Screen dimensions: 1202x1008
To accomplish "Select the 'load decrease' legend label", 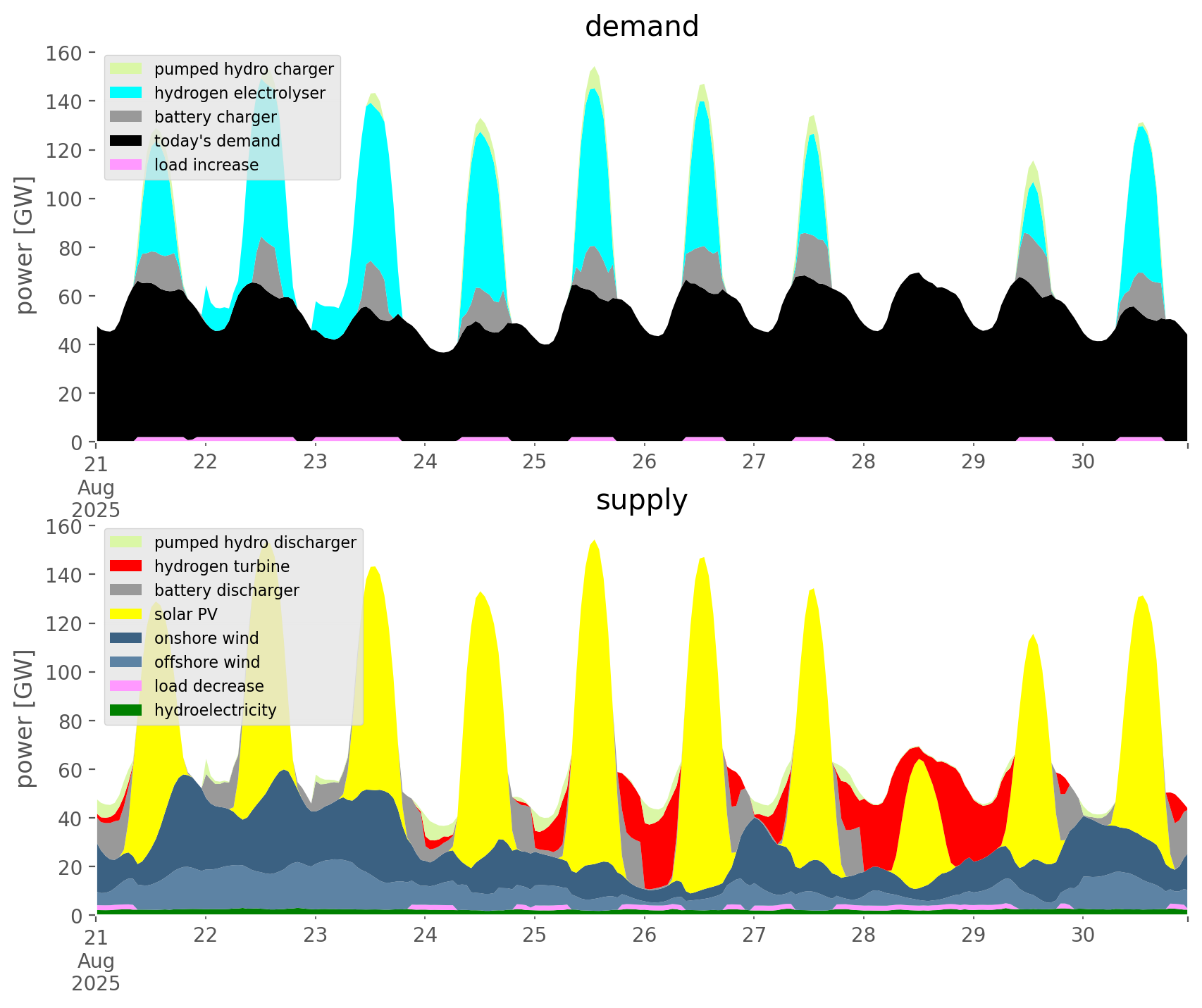I will [209, 686].
